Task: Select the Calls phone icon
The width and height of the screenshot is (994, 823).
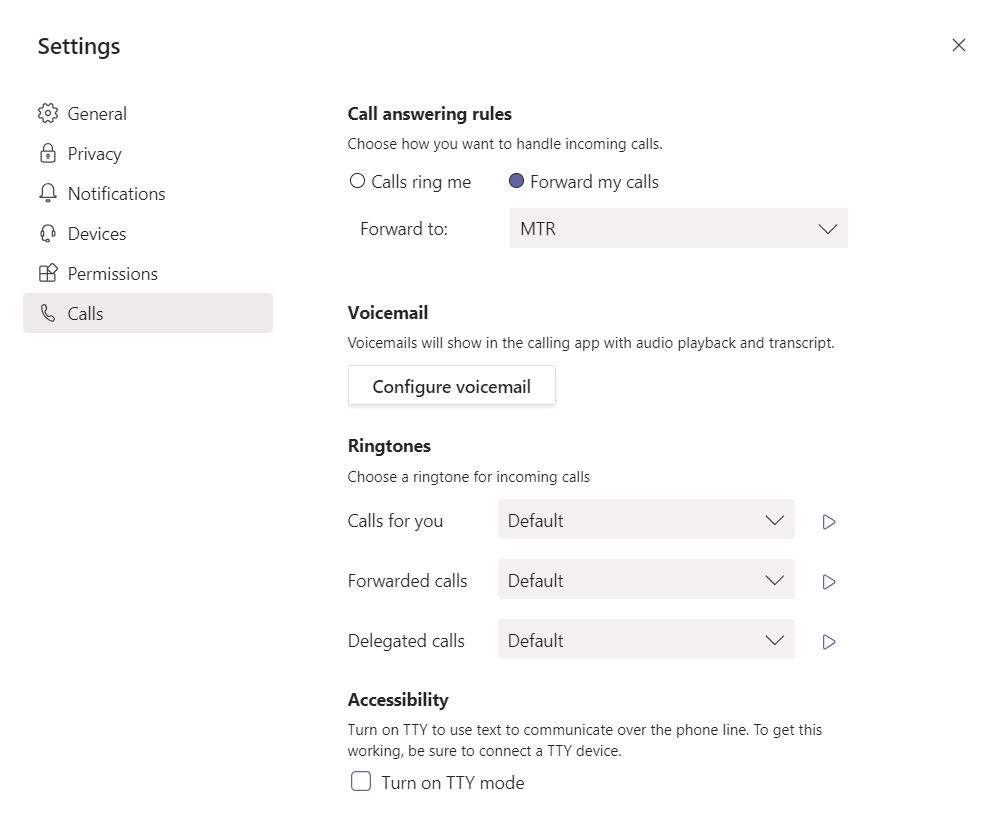Action: coord(48,313)
